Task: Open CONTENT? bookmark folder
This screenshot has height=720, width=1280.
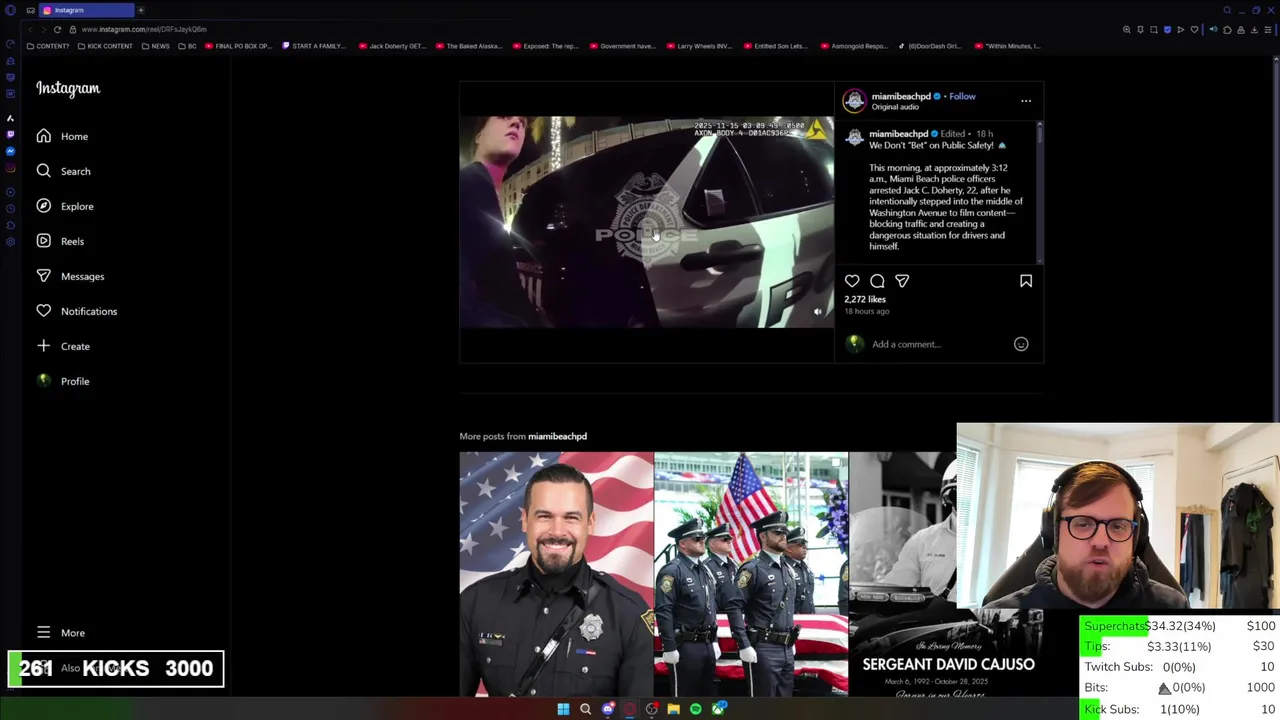Action: pos(48,46)
